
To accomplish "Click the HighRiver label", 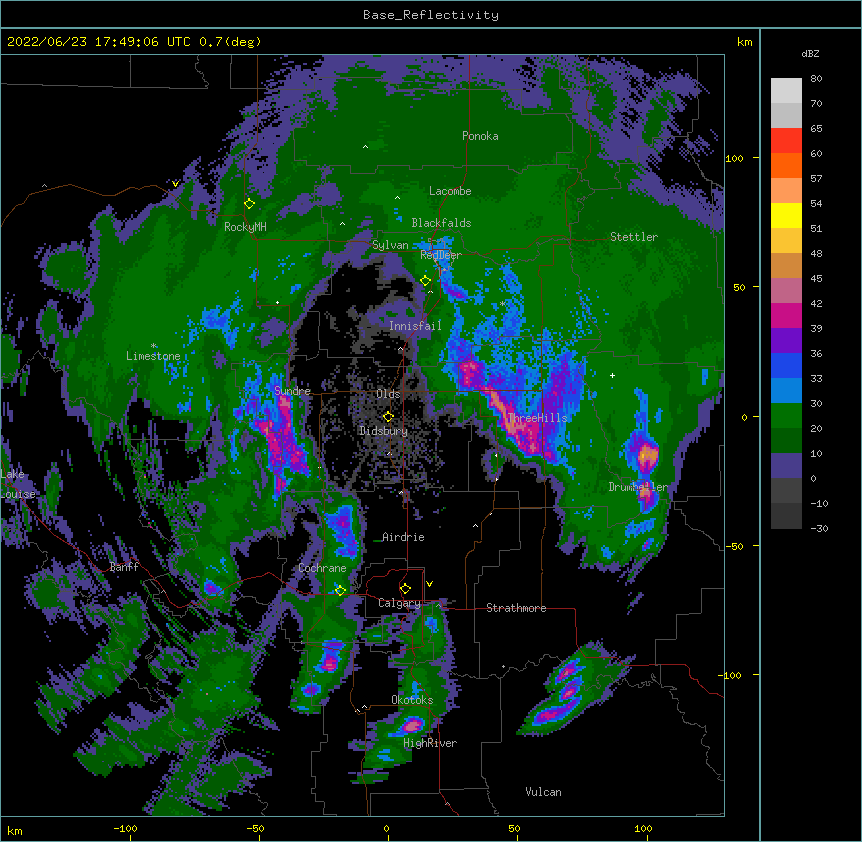I will [430, 743].
